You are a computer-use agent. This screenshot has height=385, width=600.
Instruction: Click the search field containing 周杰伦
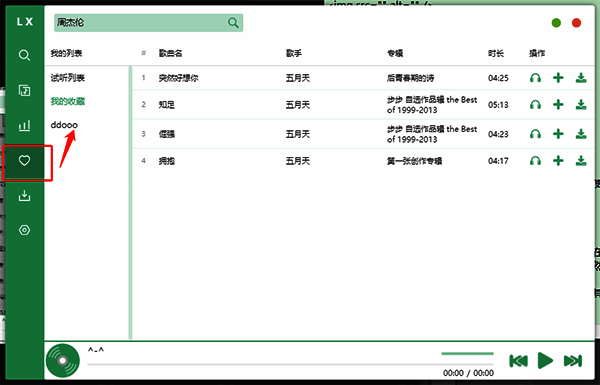[148, 23]
